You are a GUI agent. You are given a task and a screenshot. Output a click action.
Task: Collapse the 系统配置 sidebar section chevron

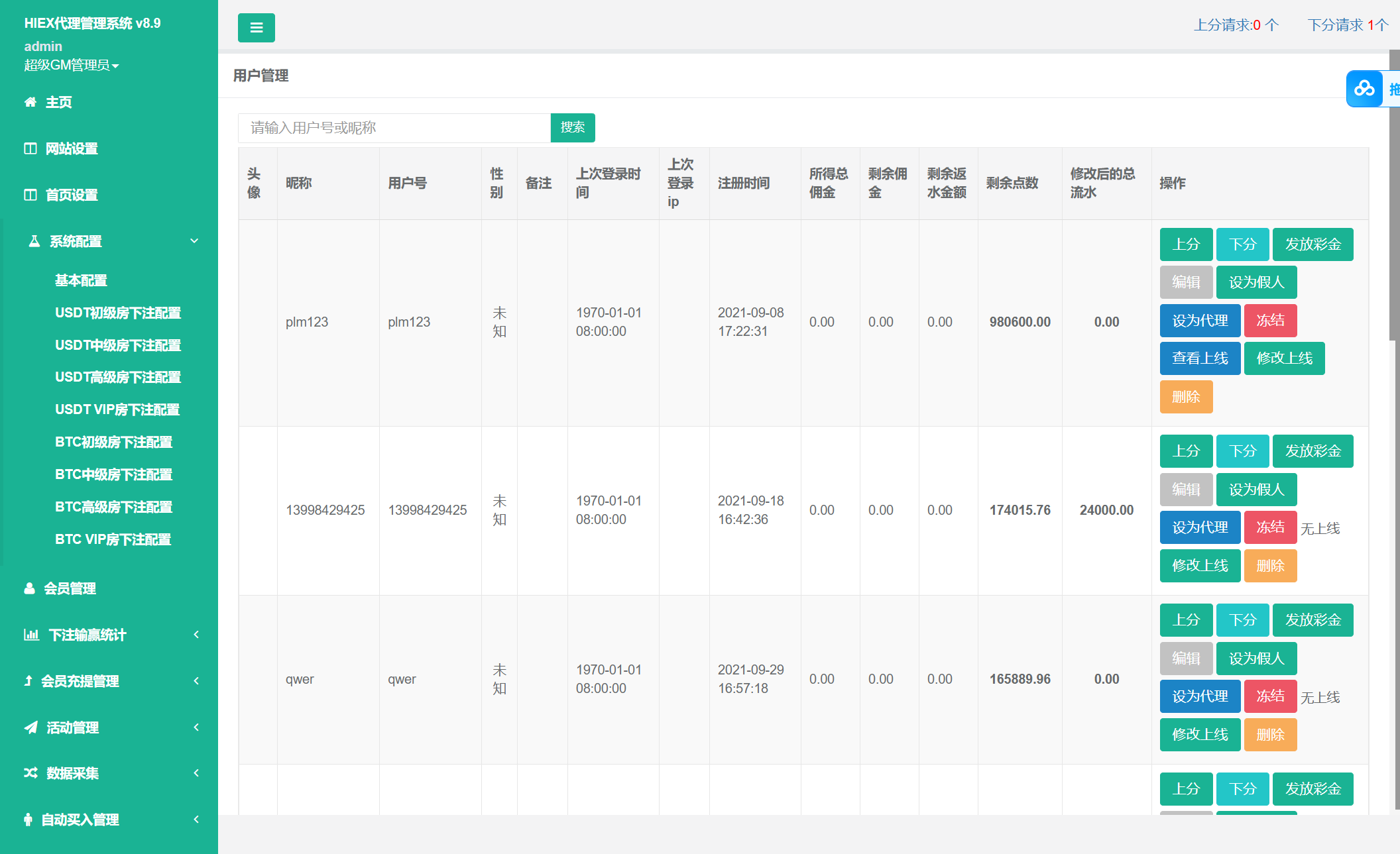pos(194,241)
